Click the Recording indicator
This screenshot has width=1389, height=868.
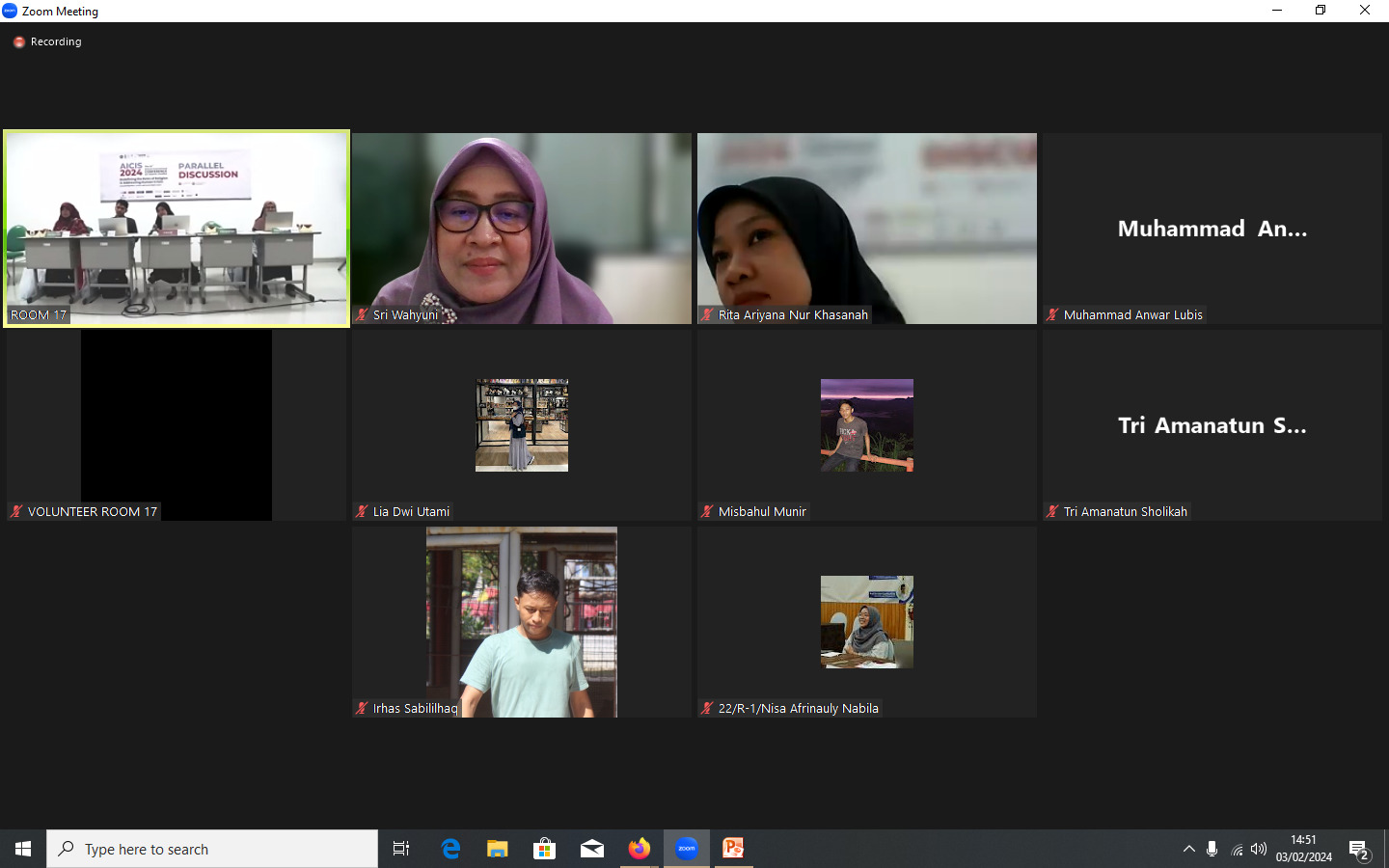coord(47,41)
